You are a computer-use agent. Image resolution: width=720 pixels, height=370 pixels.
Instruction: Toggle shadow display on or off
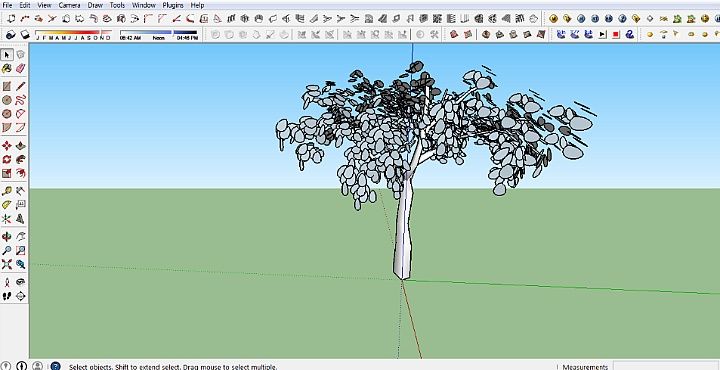tap(25, 34)
